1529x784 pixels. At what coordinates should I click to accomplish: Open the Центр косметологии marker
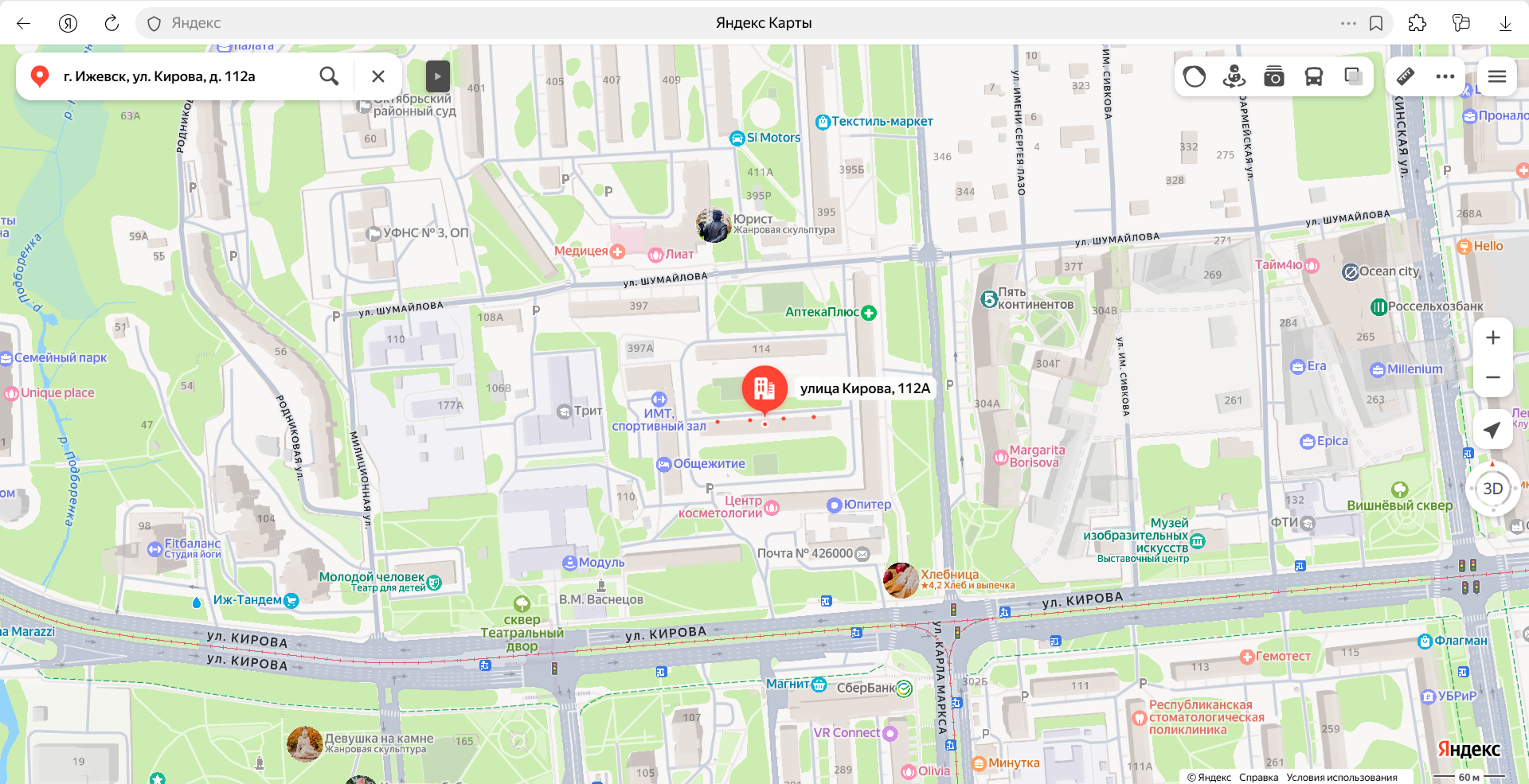click(772, 507)
